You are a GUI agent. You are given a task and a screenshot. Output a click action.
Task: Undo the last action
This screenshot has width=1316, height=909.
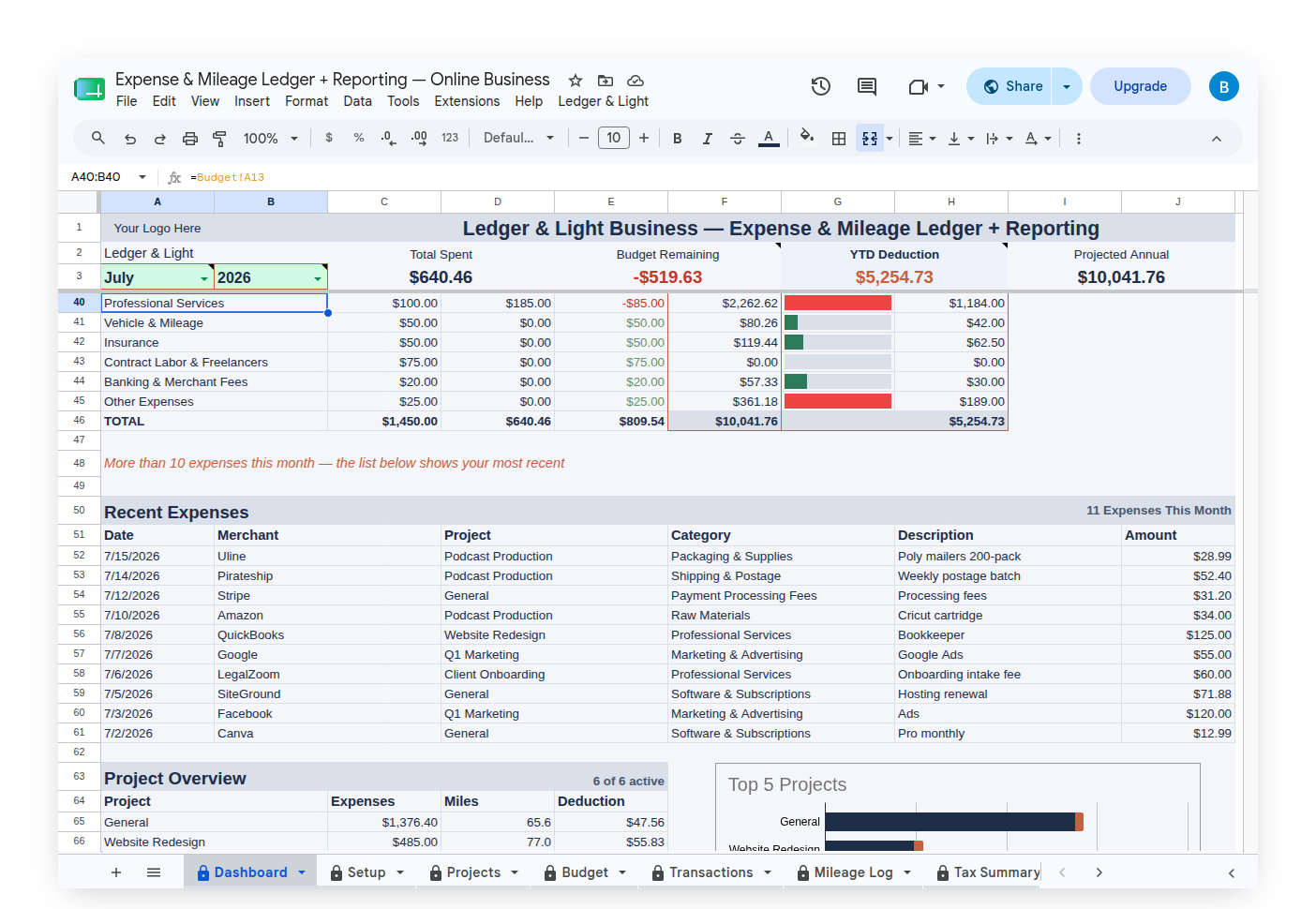click(x=130, y=139)
